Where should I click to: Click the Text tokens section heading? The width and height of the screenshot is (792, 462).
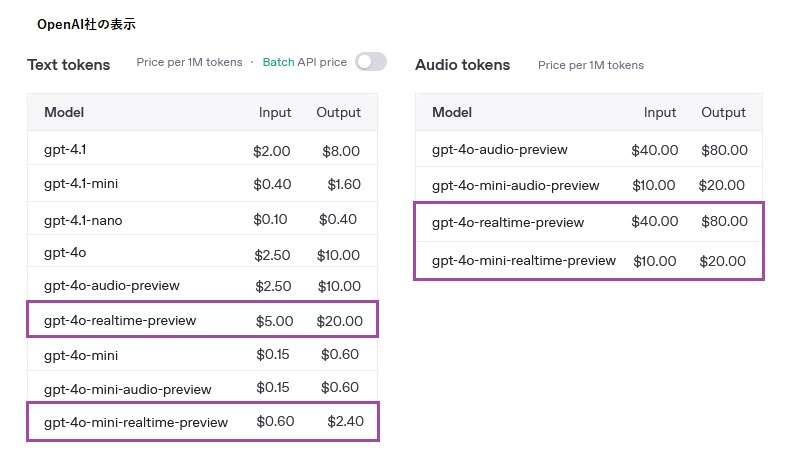point(69,65)
